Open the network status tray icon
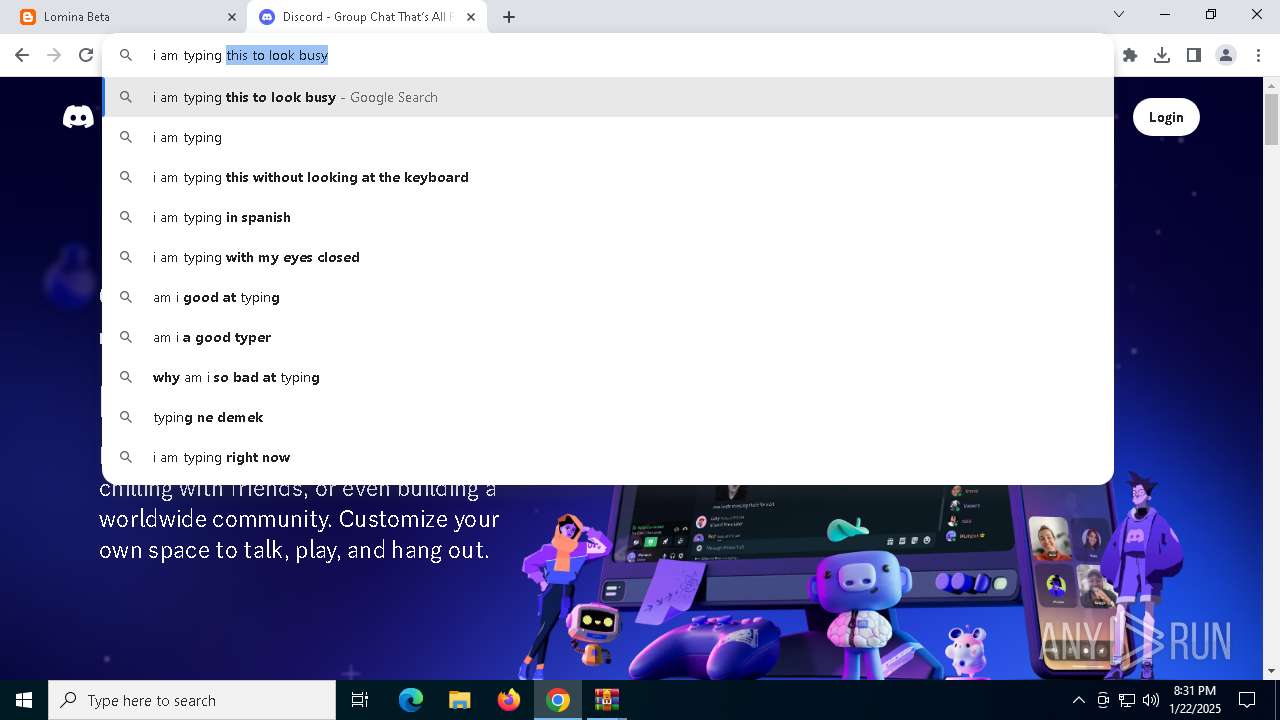Image resolution: width=1280 pixels, height=720 pixels. coord(1127,700)
